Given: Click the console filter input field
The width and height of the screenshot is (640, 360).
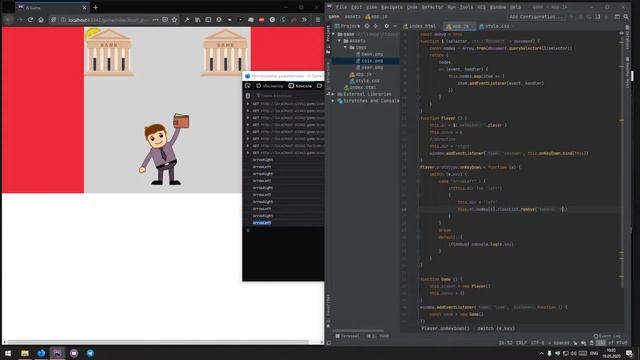Looking at the screenshot, I should click(290, 96).
